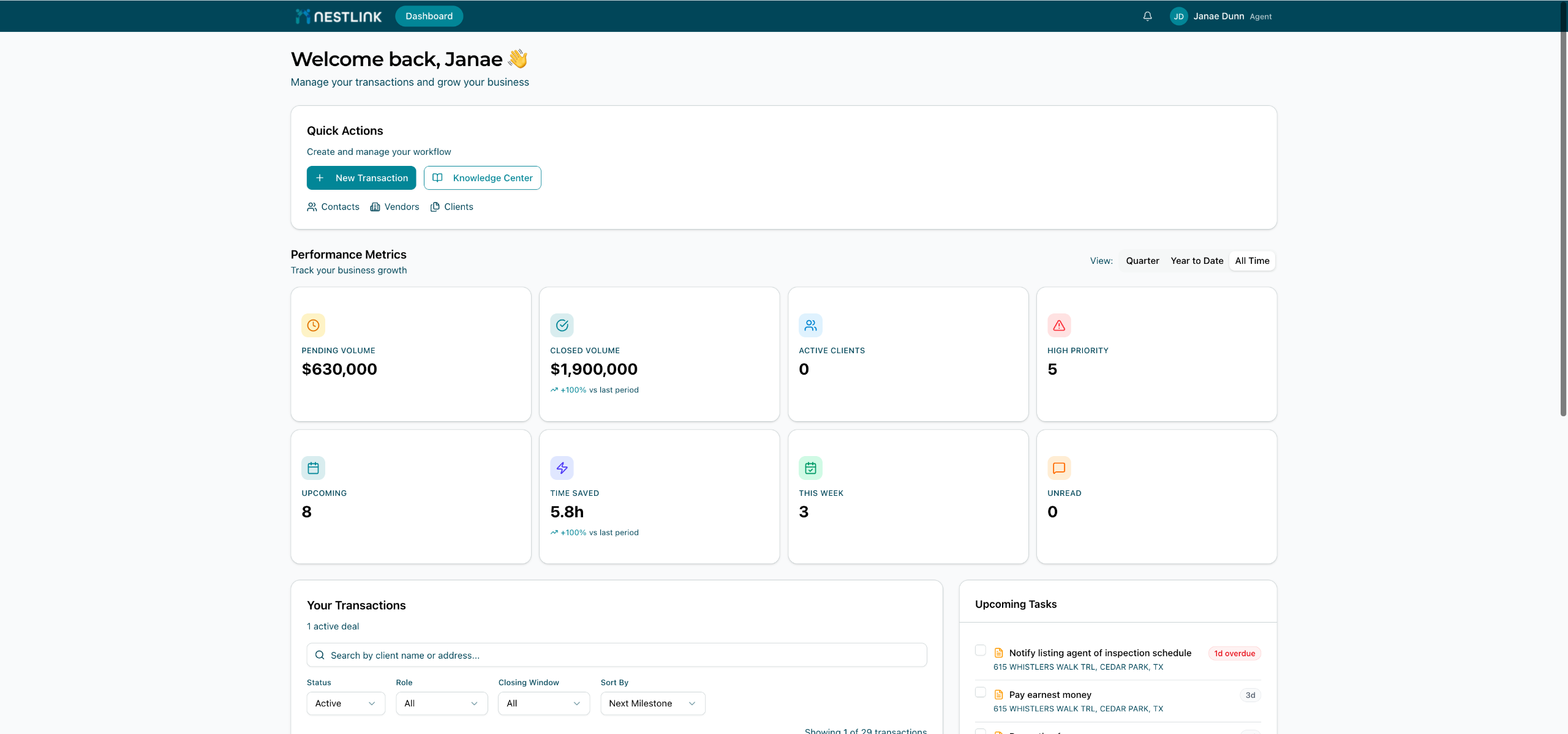Open the Knowledge Center
The width and height of the screenshot is (1568, 734).
click(x=482, y=178)
